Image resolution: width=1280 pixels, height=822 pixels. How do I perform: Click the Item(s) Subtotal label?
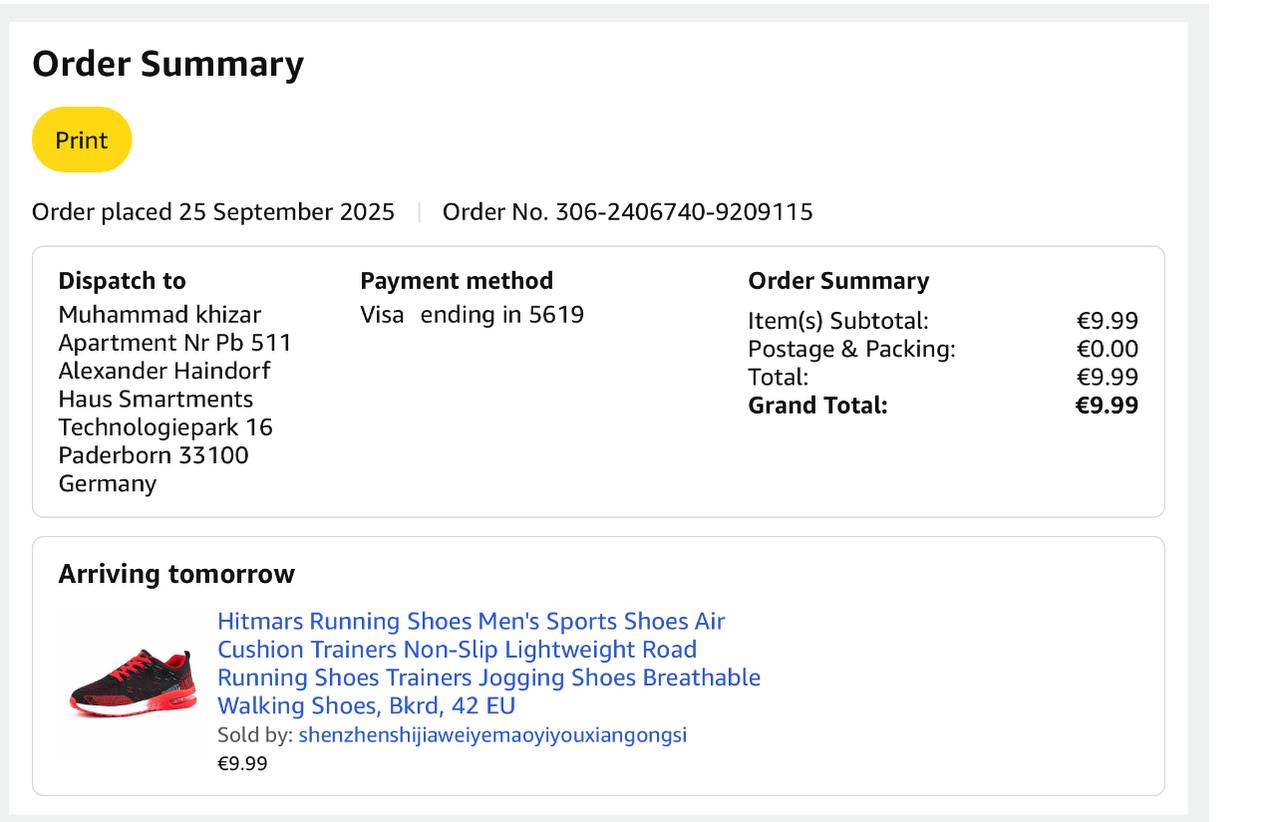838,321
